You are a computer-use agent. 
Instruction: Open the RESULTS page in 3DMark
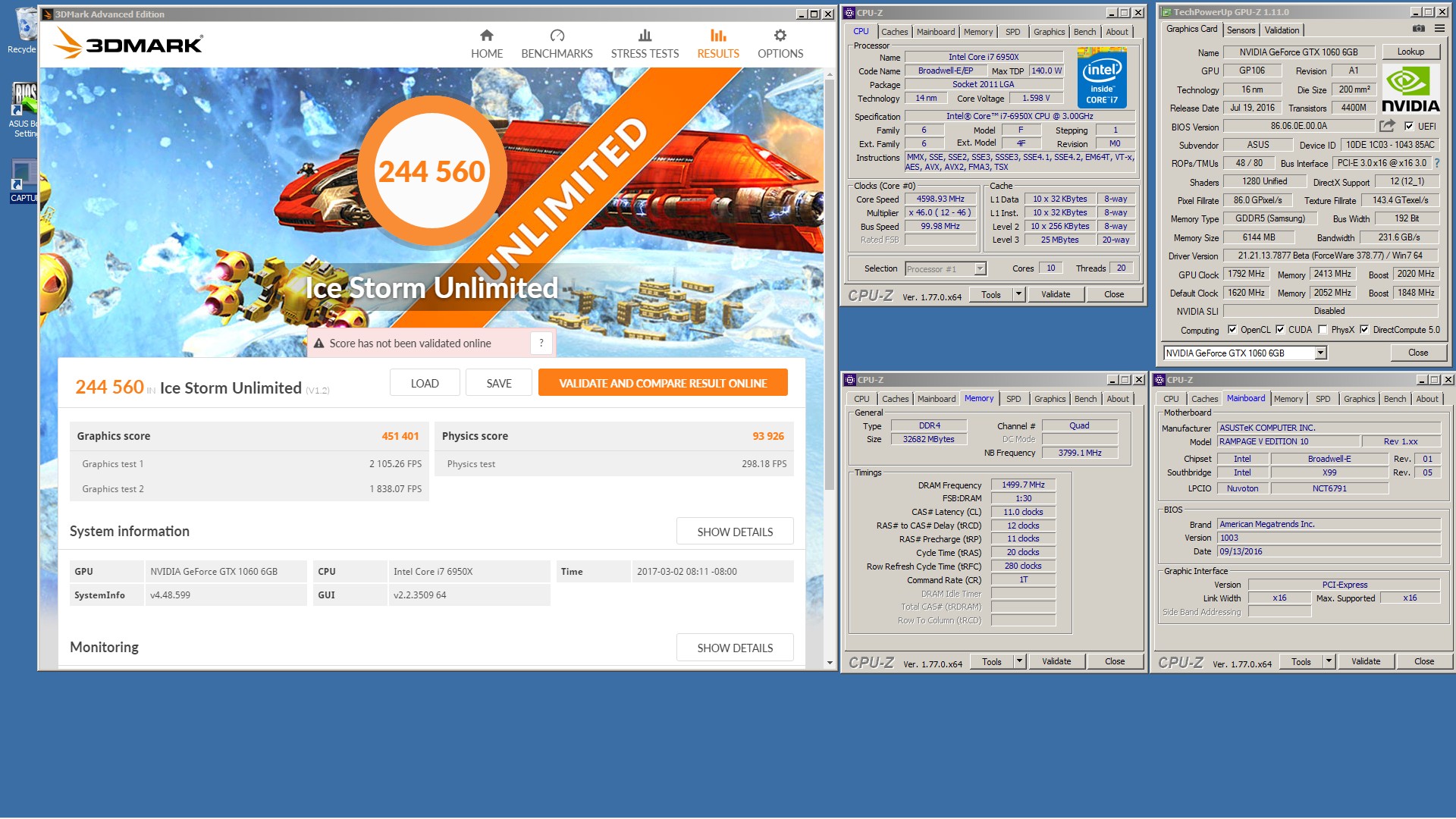tap(718, 44)
